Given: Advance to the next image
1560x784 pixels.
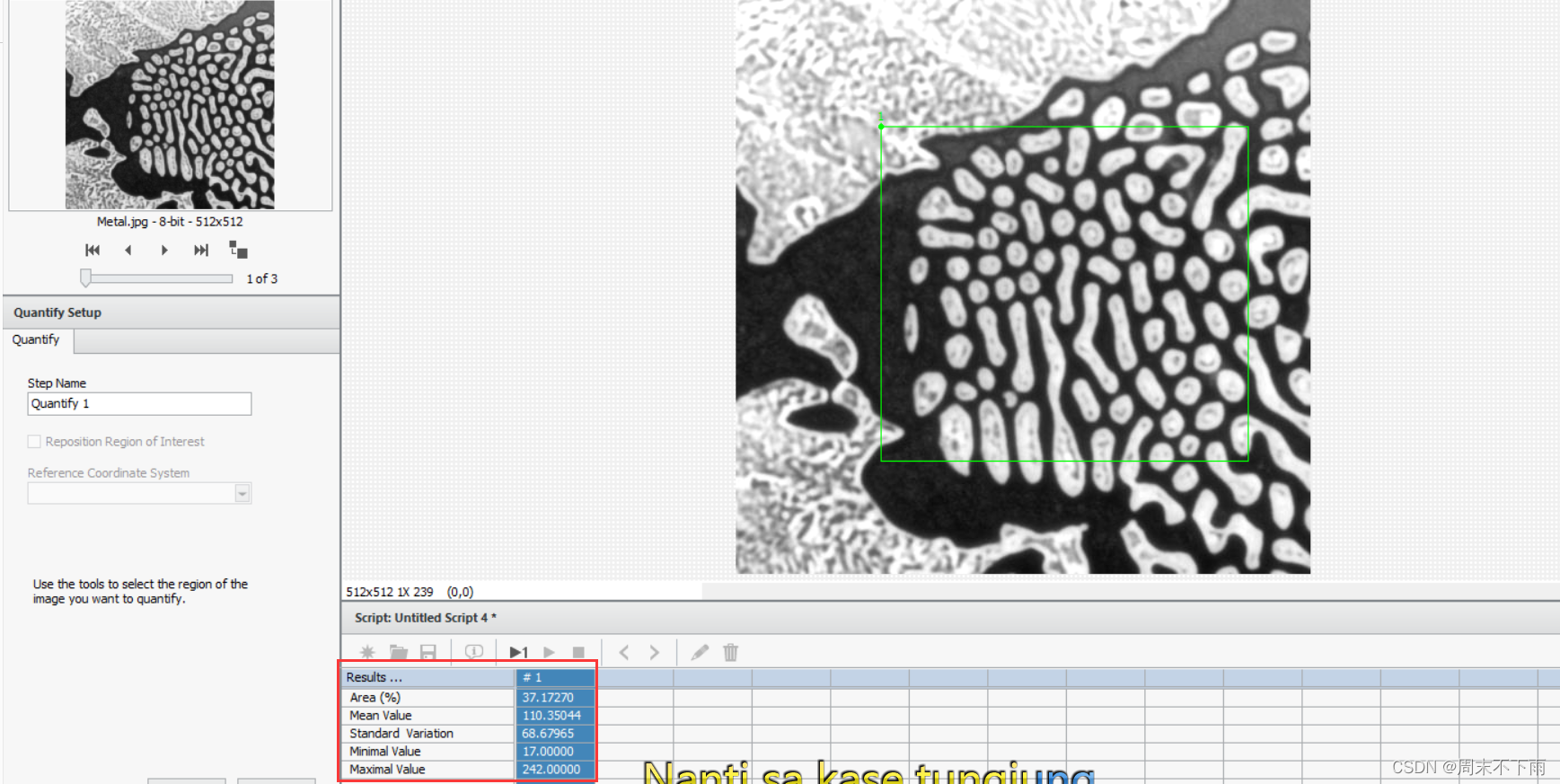Looking at the screenshot, I should [x=164, y=250].
